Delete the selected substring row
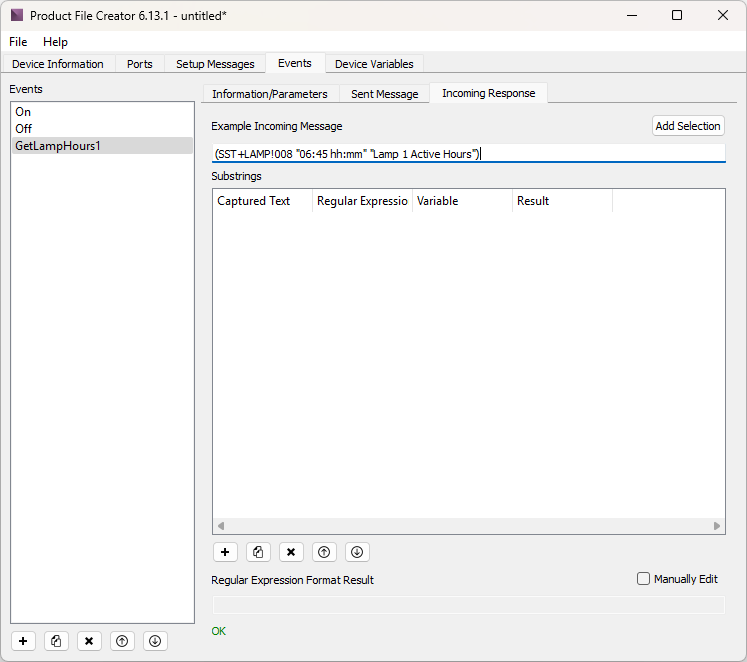 click(291, 552)
